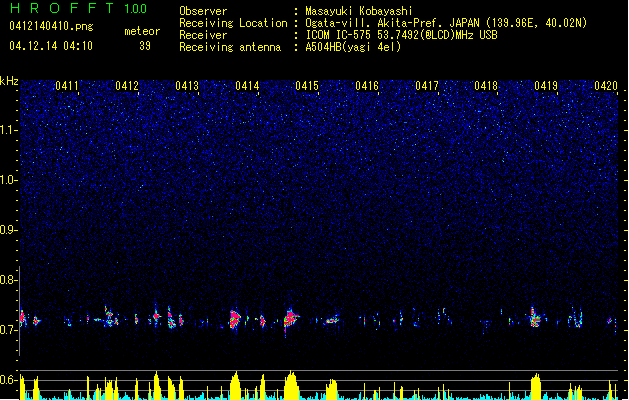Click the 'Receiving antenna' label

(230, 47)
